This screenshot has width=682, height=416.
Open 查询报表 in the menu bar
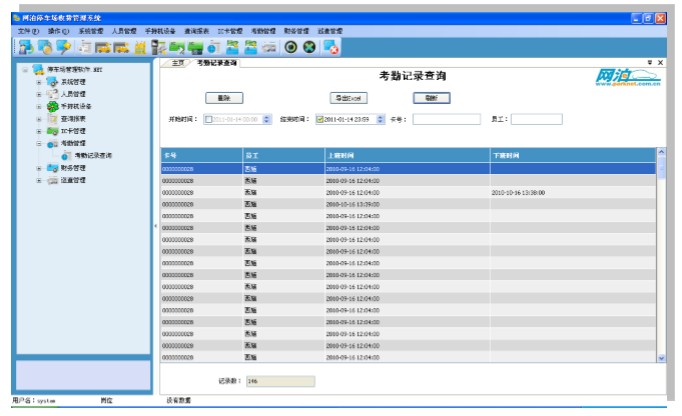[196, 31]
